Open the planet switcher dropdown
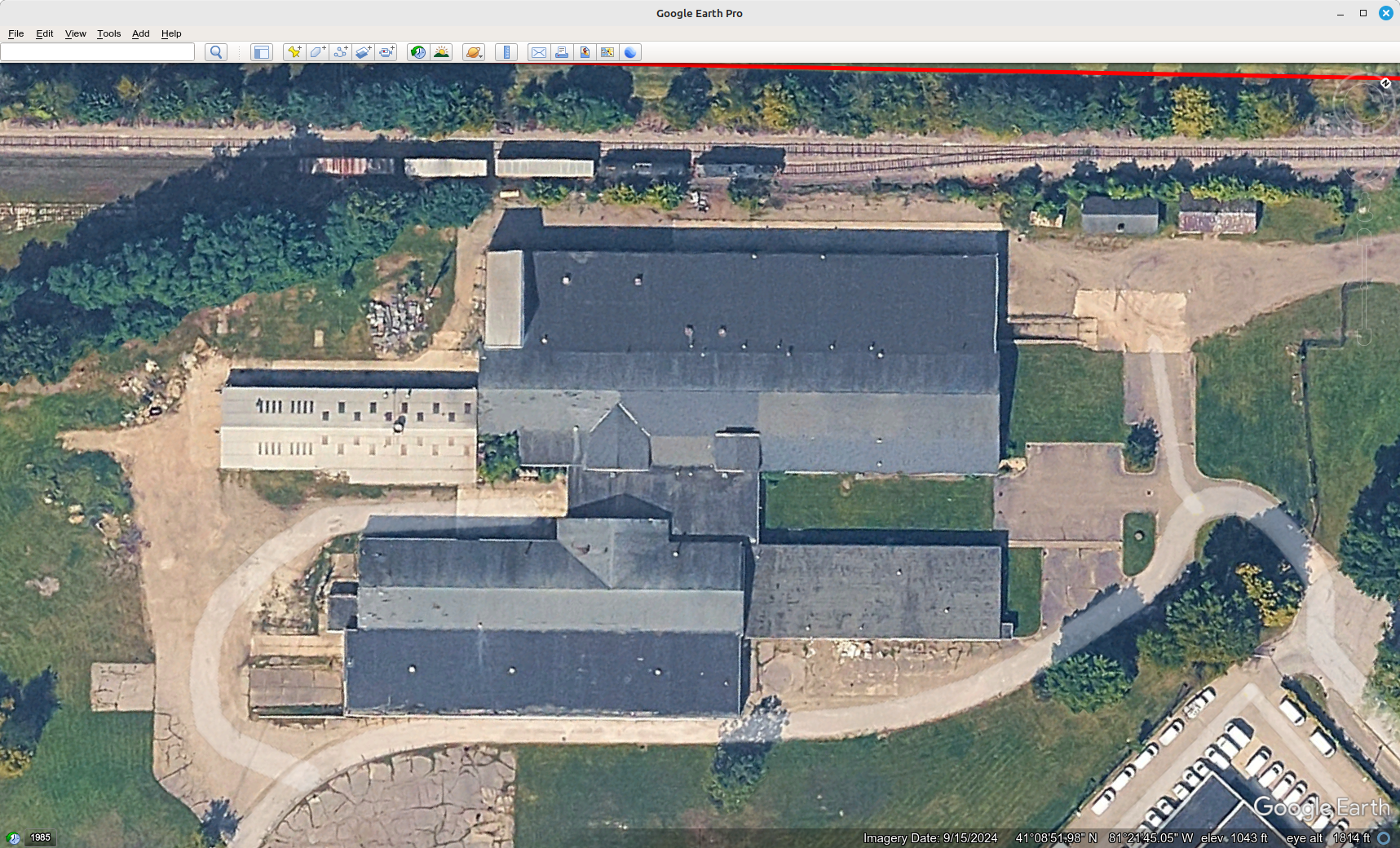This screenshot has height=848, width=1400. pyautogui.click(x=474, y=52)
